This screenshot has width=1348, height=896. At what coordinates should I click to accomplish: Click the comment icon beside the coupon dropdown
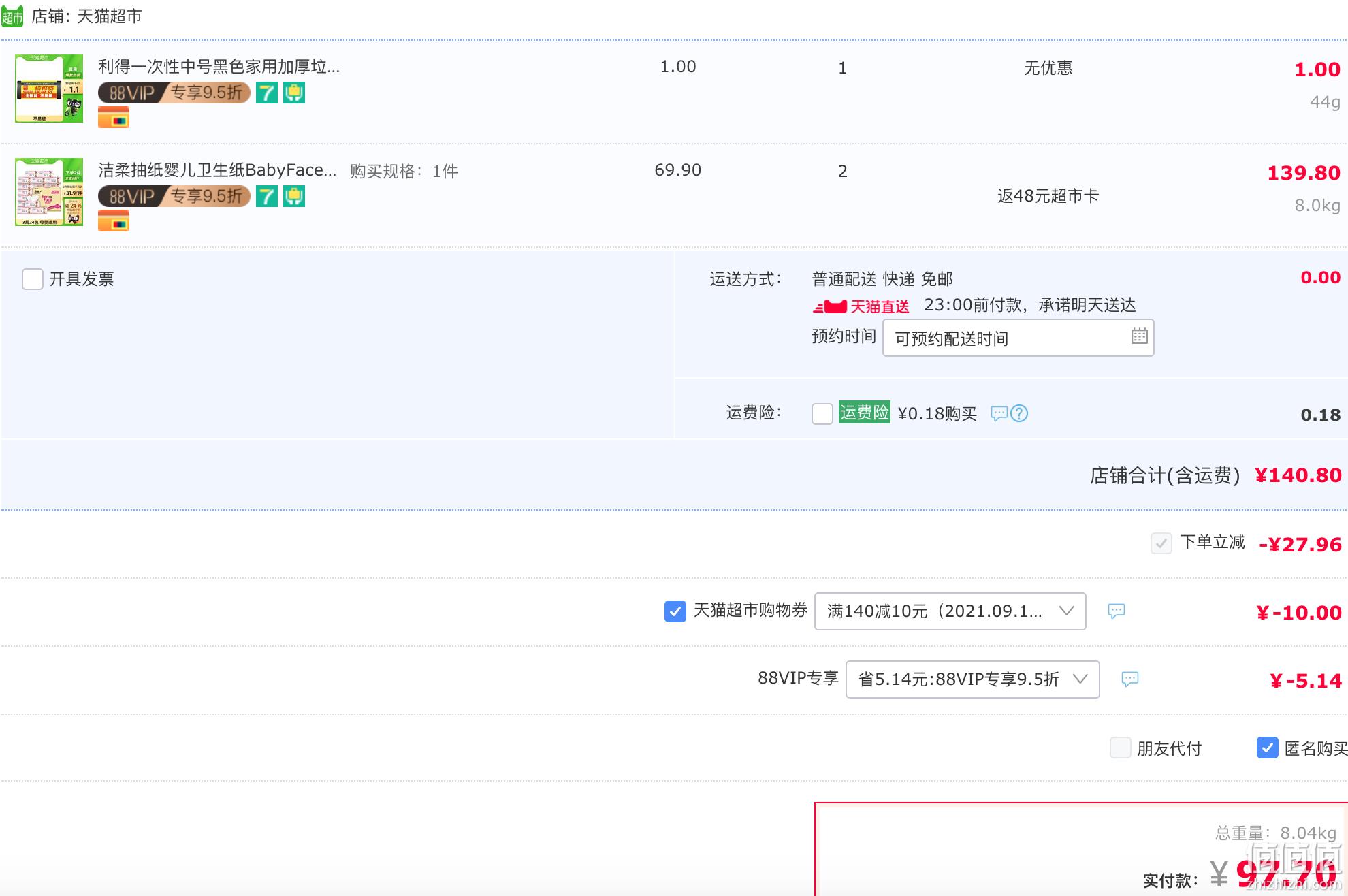tap(1117, 611)
